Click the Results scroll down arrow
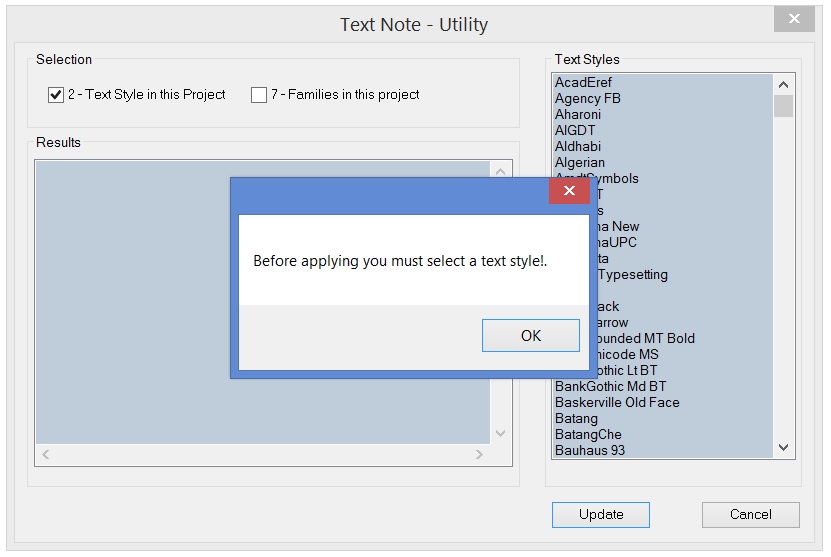The width and height of the screenshot is (831, 557). 501,433
